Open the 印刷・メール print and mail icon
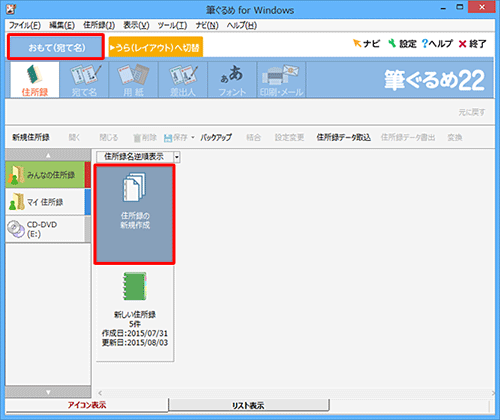Viewport: 500px width, 420px height. pos(281,80)
